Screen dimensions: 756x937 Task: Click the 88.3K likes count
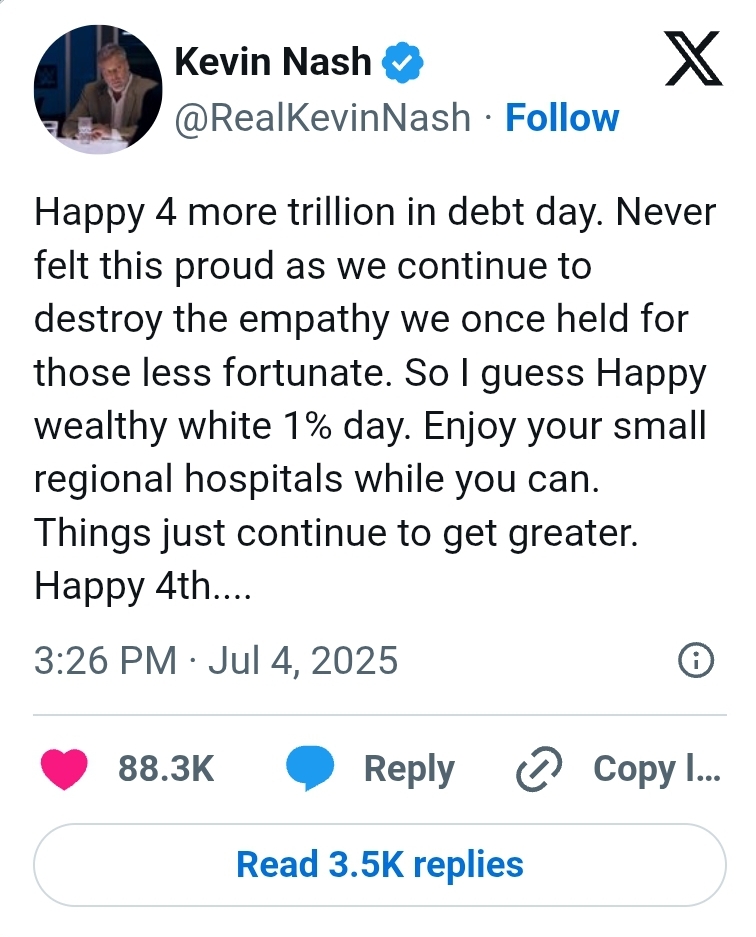tap(166, 768)
